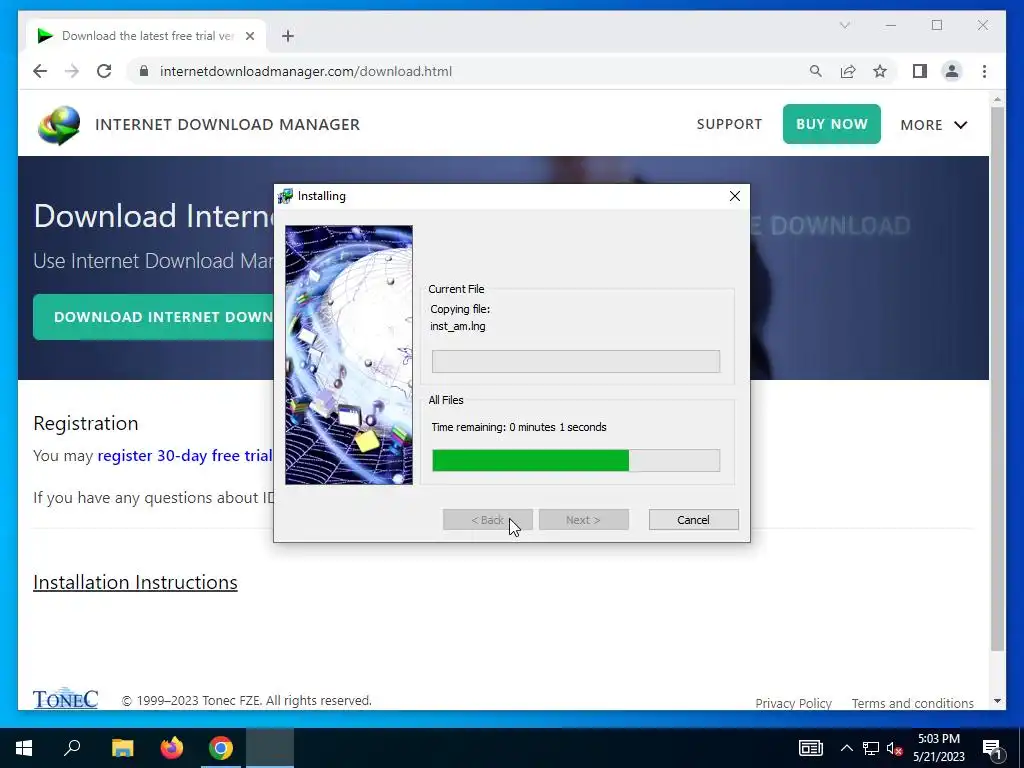Launch Firefox from taskbar
The image size is (1024, 768).
tap(172, 748)
